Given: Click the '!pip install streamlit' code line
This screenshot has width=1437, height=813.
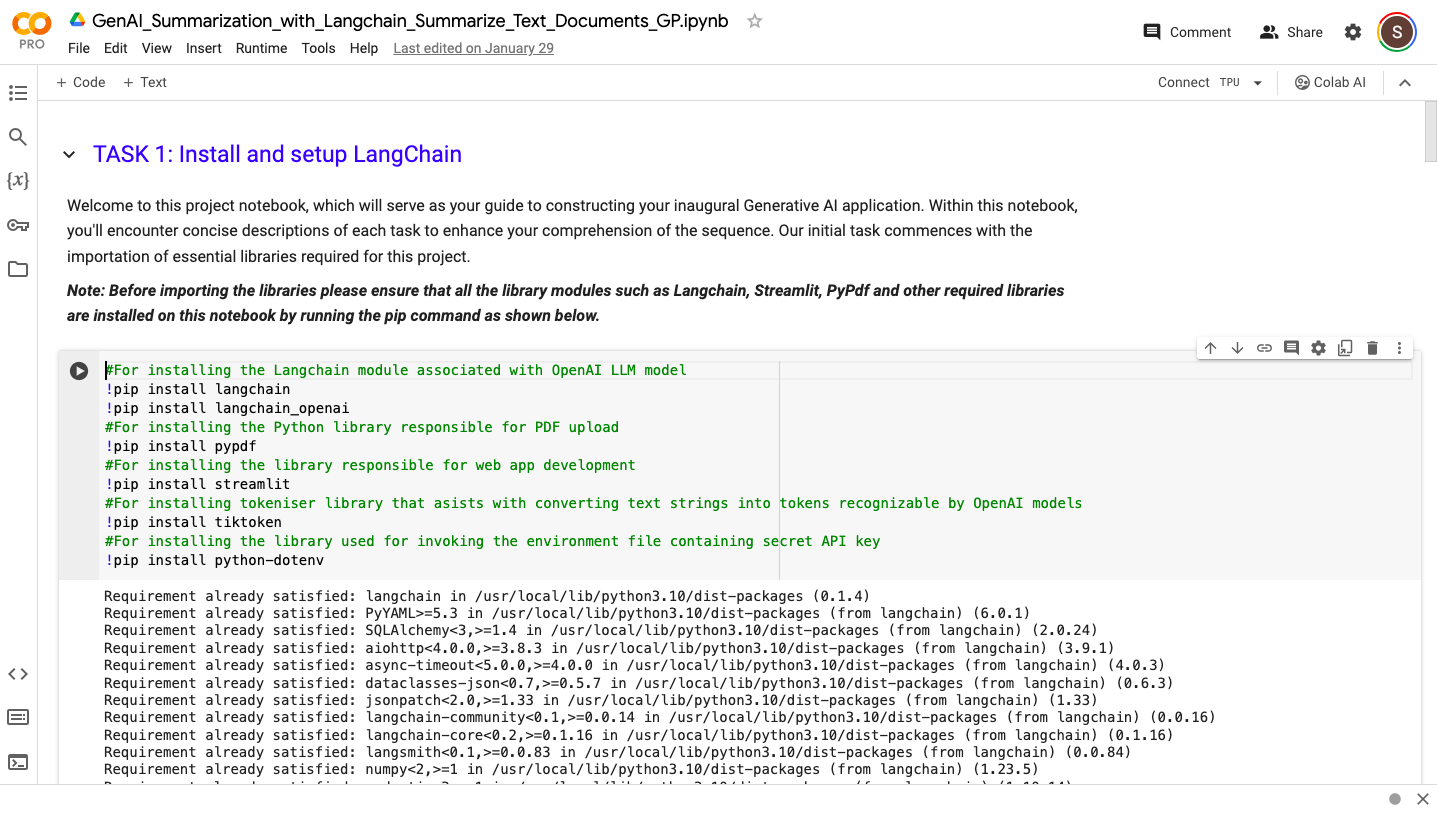Looking at the screenshot, I should click(197, 484).
